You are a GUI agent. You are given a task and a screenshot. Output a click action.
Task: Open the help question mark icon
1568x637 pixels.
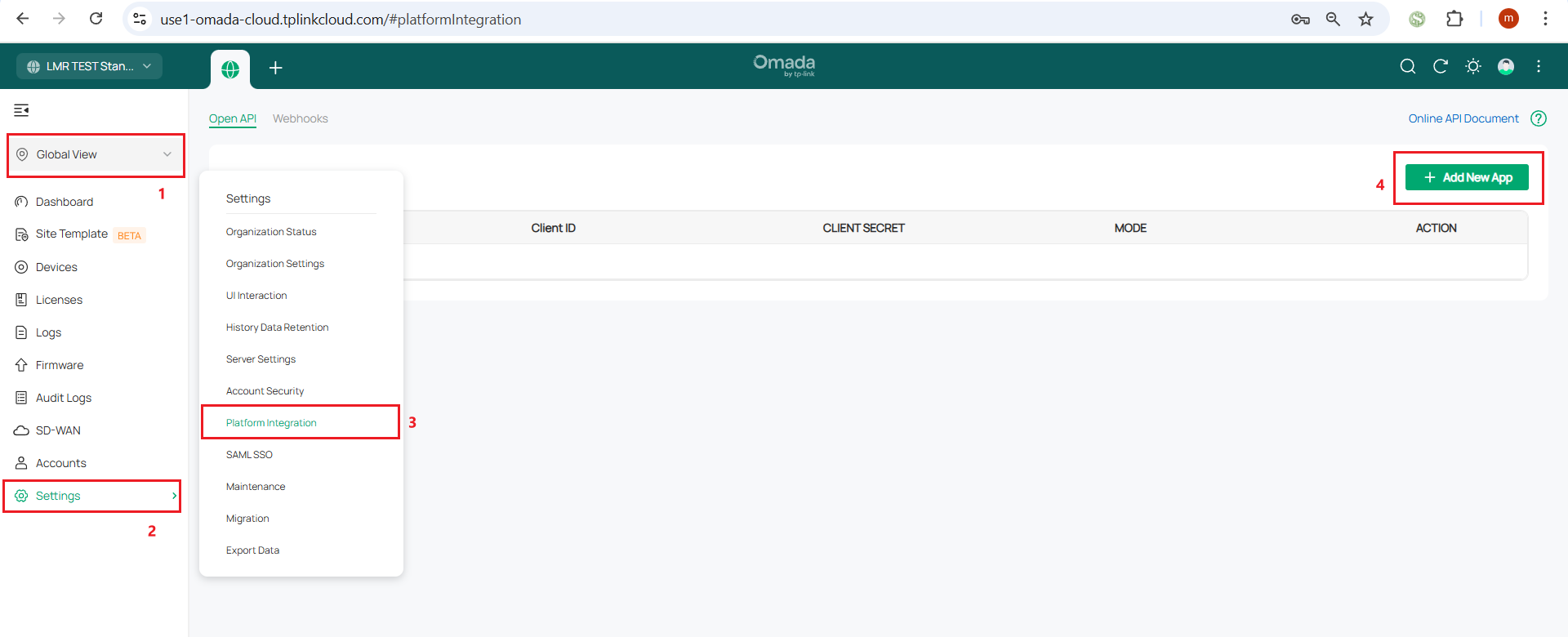coord(1539,118)
